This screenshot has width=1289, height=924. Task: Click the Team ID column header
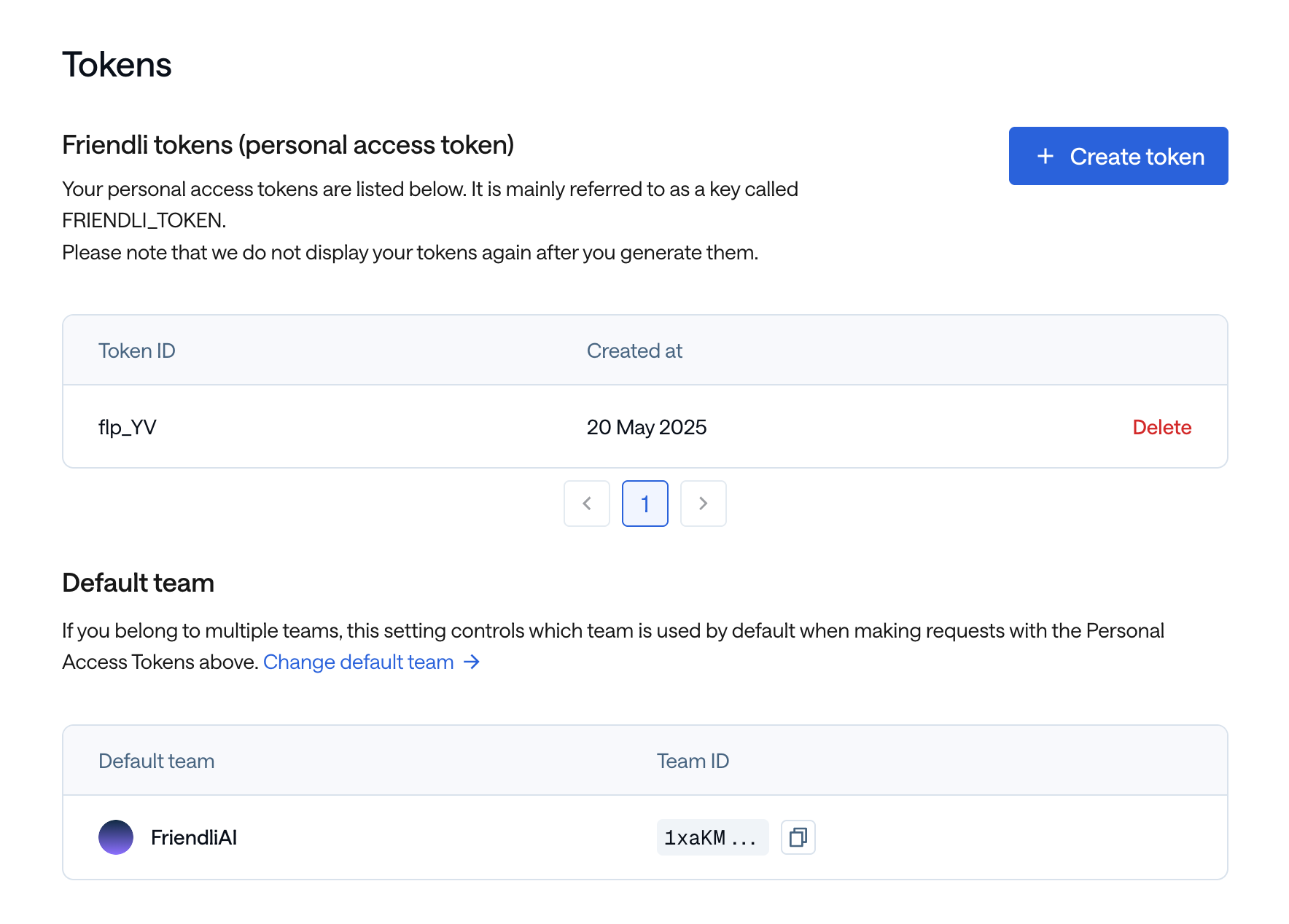693,760
